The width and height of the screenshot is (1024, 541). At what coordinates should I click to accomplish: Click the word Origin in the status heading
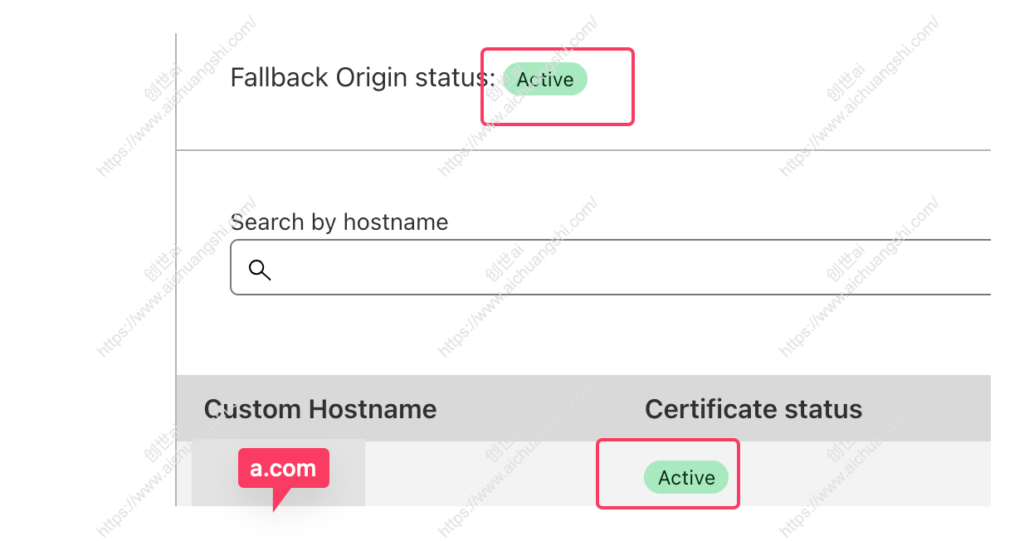(x=372, y=78)
